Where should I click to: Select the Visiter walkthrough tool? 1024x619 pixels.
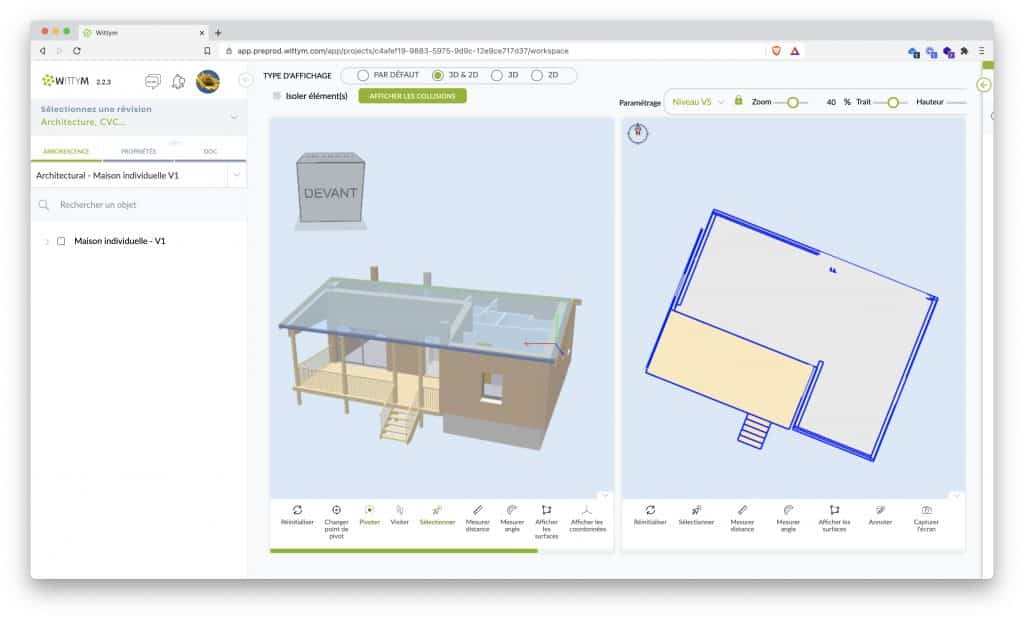tap(399, 514)
